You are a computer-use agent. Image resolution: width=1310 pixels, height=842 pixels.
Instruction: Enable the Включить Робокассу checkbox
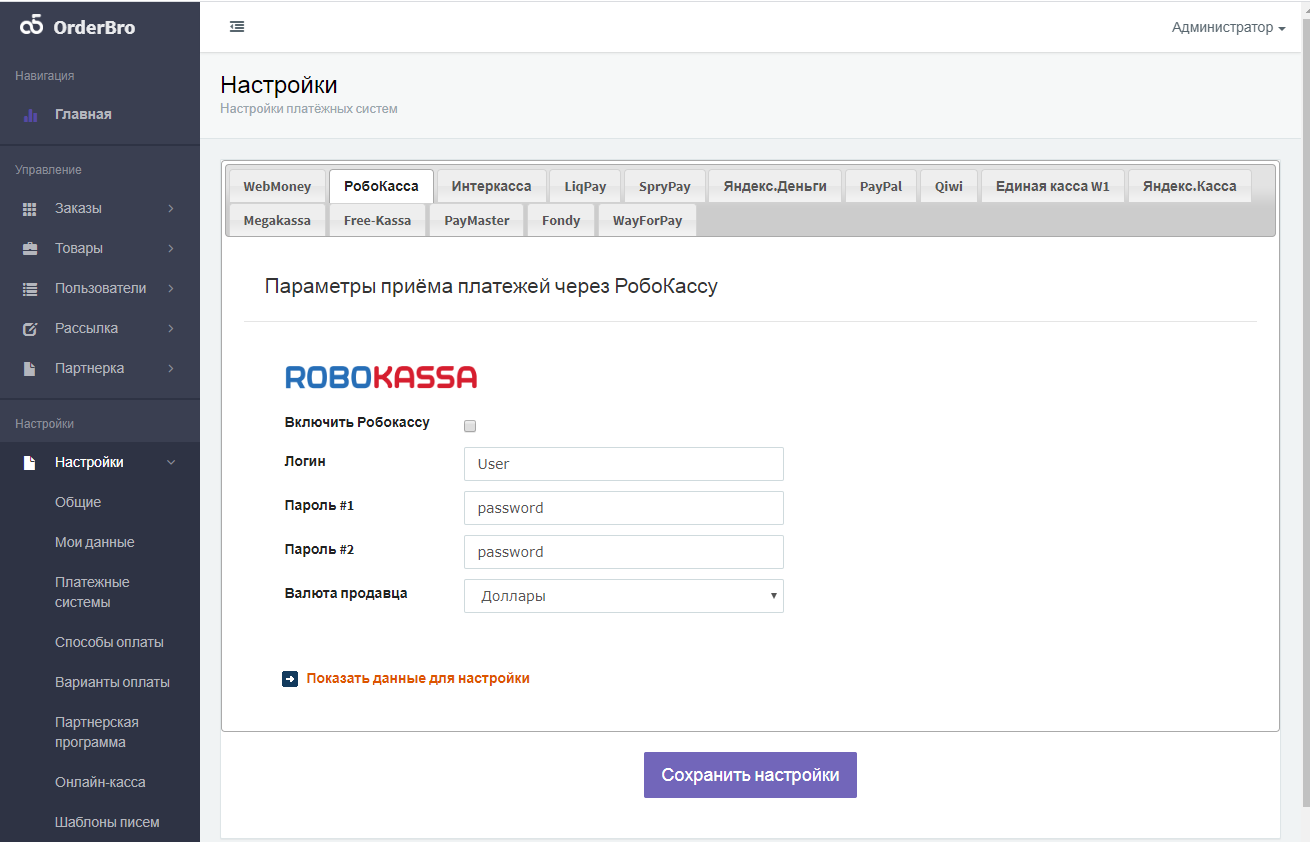tap(470, 426)
